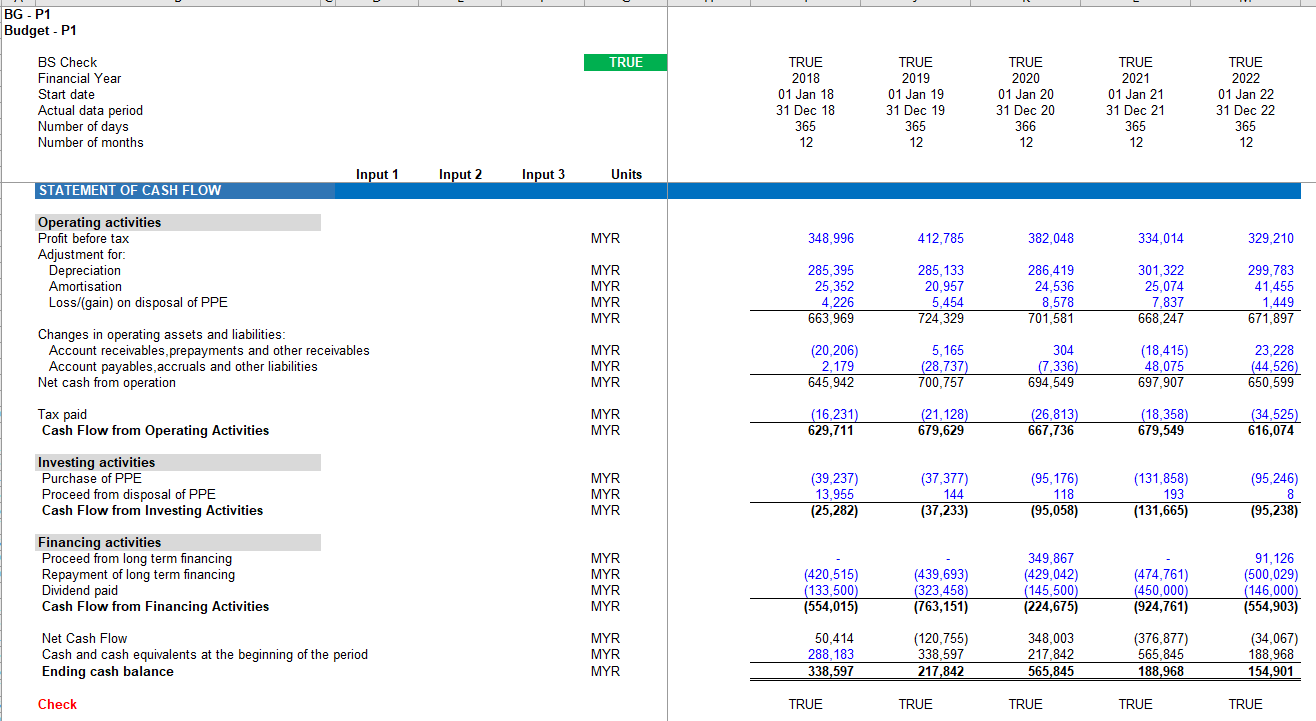Select the BS Check label

tap(67, 62)
